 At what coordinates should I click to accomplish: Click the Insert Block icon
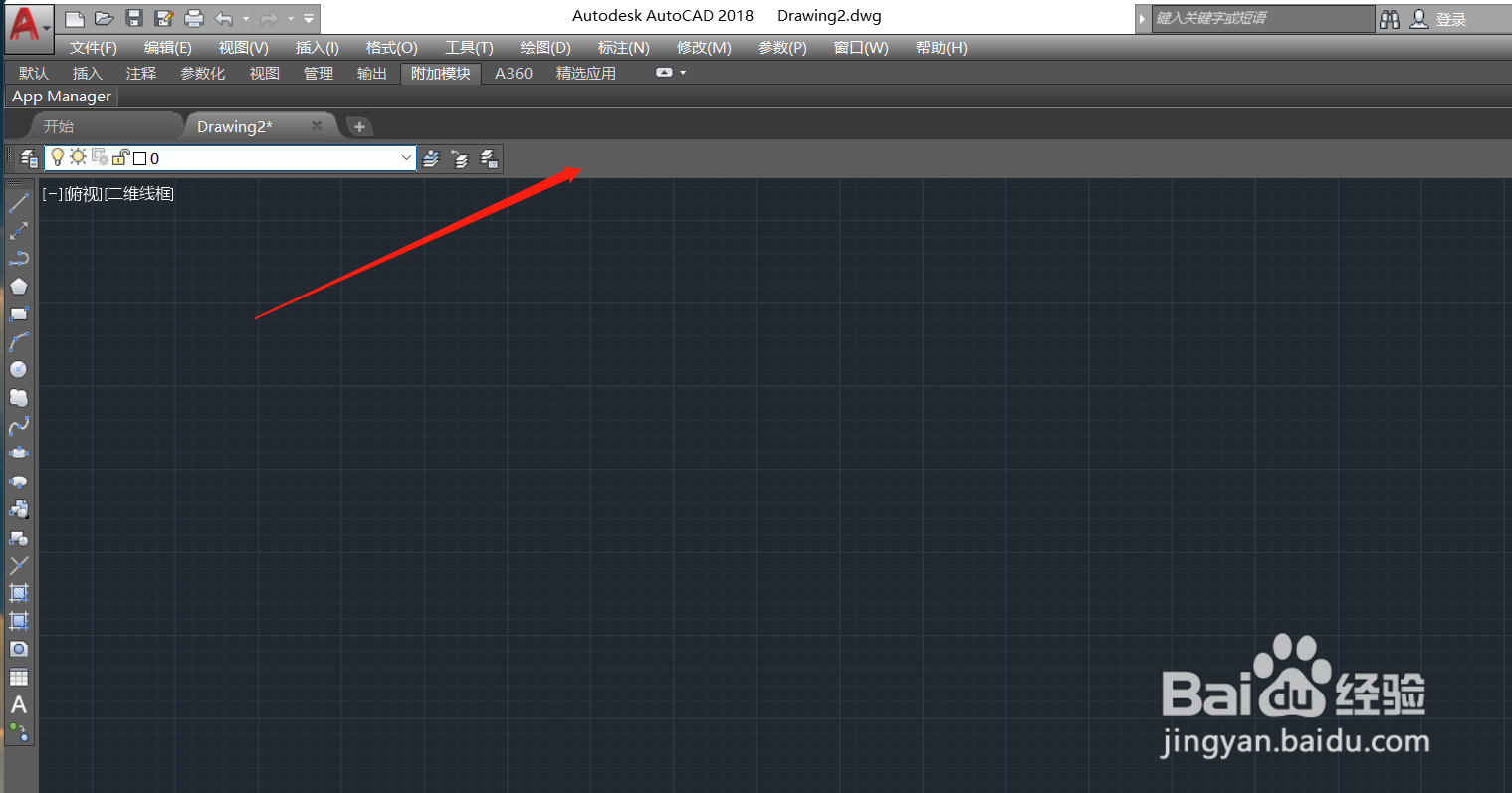[x=18, y=509]
